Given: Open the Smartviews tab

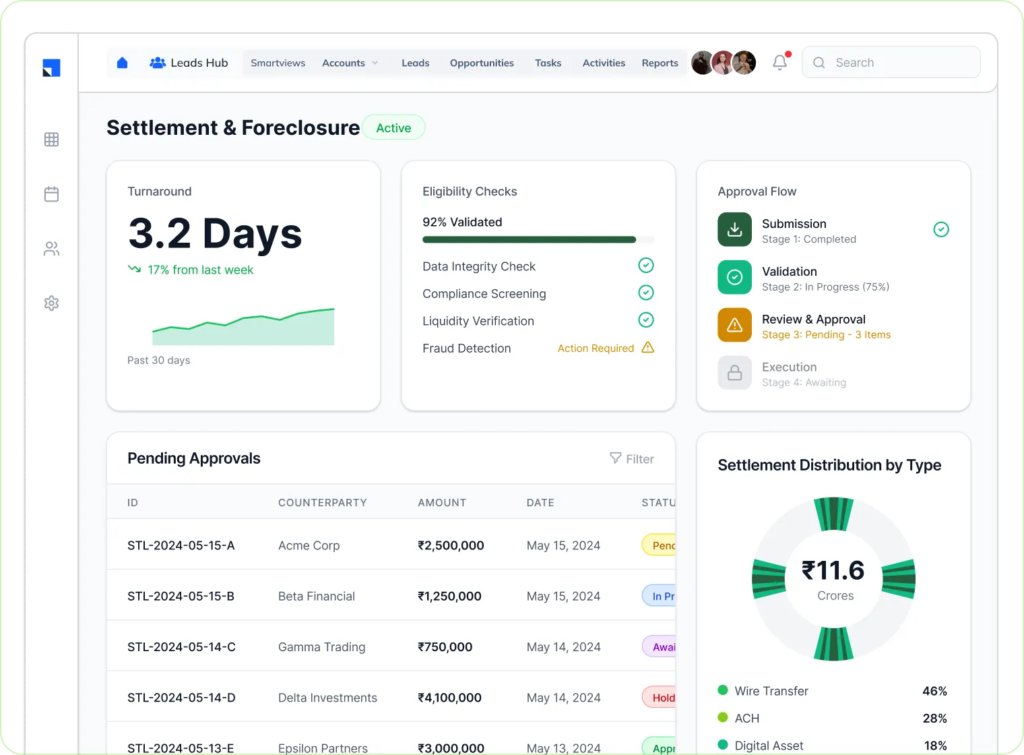Looking at the screenshot, I should 278,63.
